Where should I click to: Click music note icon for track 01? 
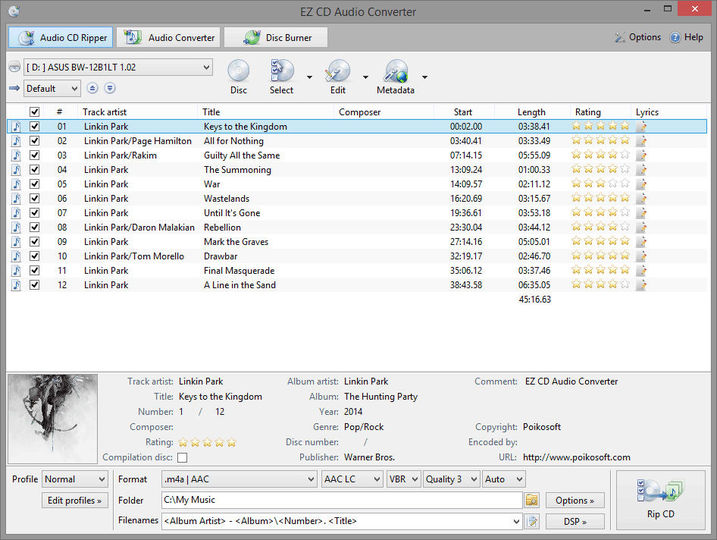[16, 127]
